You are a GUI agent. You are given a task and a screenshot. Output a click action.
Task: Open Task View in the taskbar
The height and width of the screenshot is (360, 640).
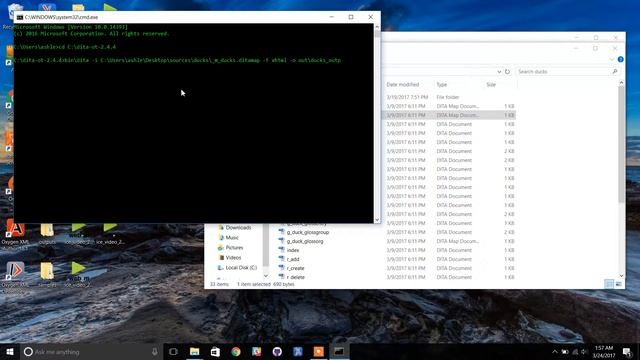coord(173,351)
